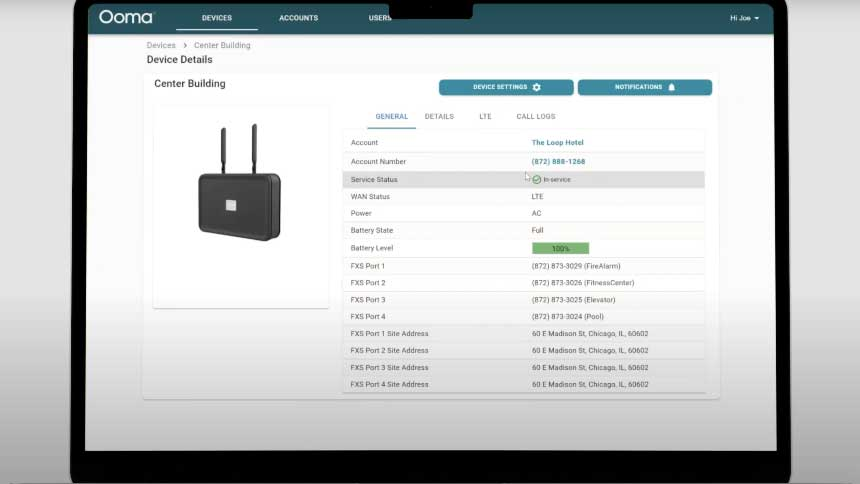The height and width of the screenshot is (484, 860).
Task: Switch to the LTE tab
Action: (x=485, y=117)
